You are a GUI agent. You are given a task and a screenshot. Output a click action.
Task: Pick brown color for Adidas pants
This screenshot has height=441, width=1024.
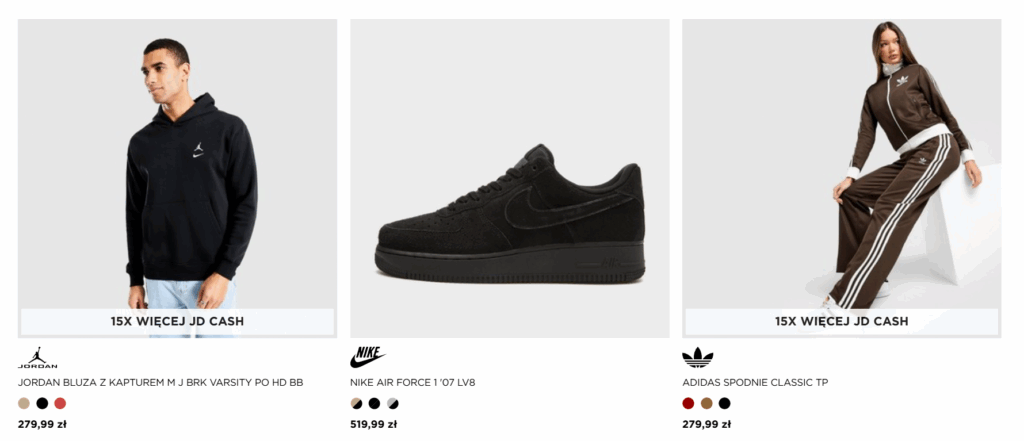tap(706, 403)
